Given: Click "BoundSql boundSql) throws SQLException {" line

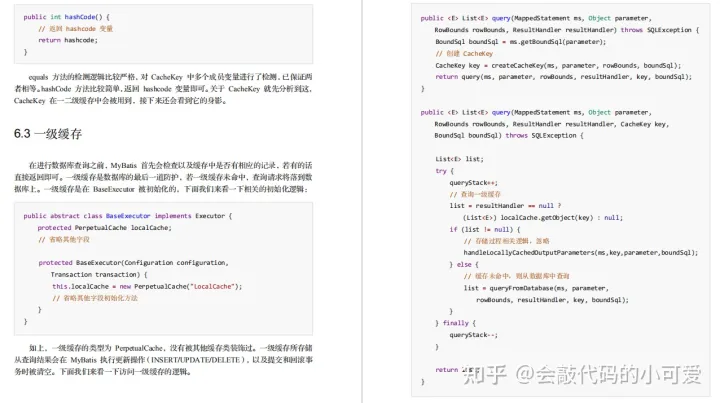Looking at the screenshot, I should tap(509, 135).
